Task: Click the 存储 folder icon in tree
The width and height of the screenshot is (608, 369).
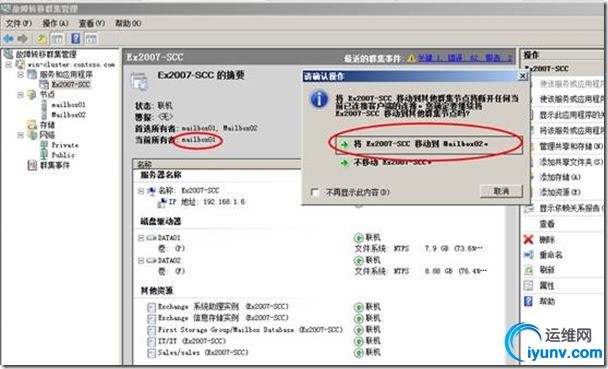Action: (32, 124)
